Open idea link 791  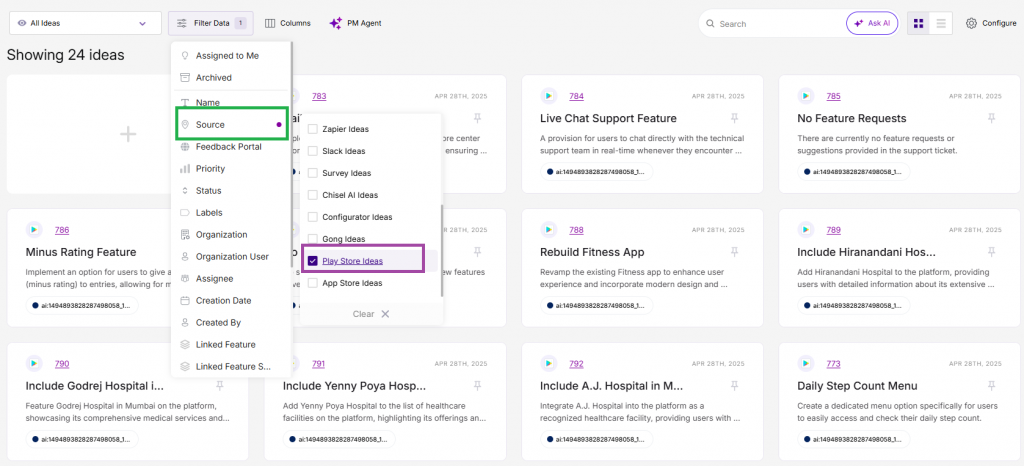pos(319,364)
